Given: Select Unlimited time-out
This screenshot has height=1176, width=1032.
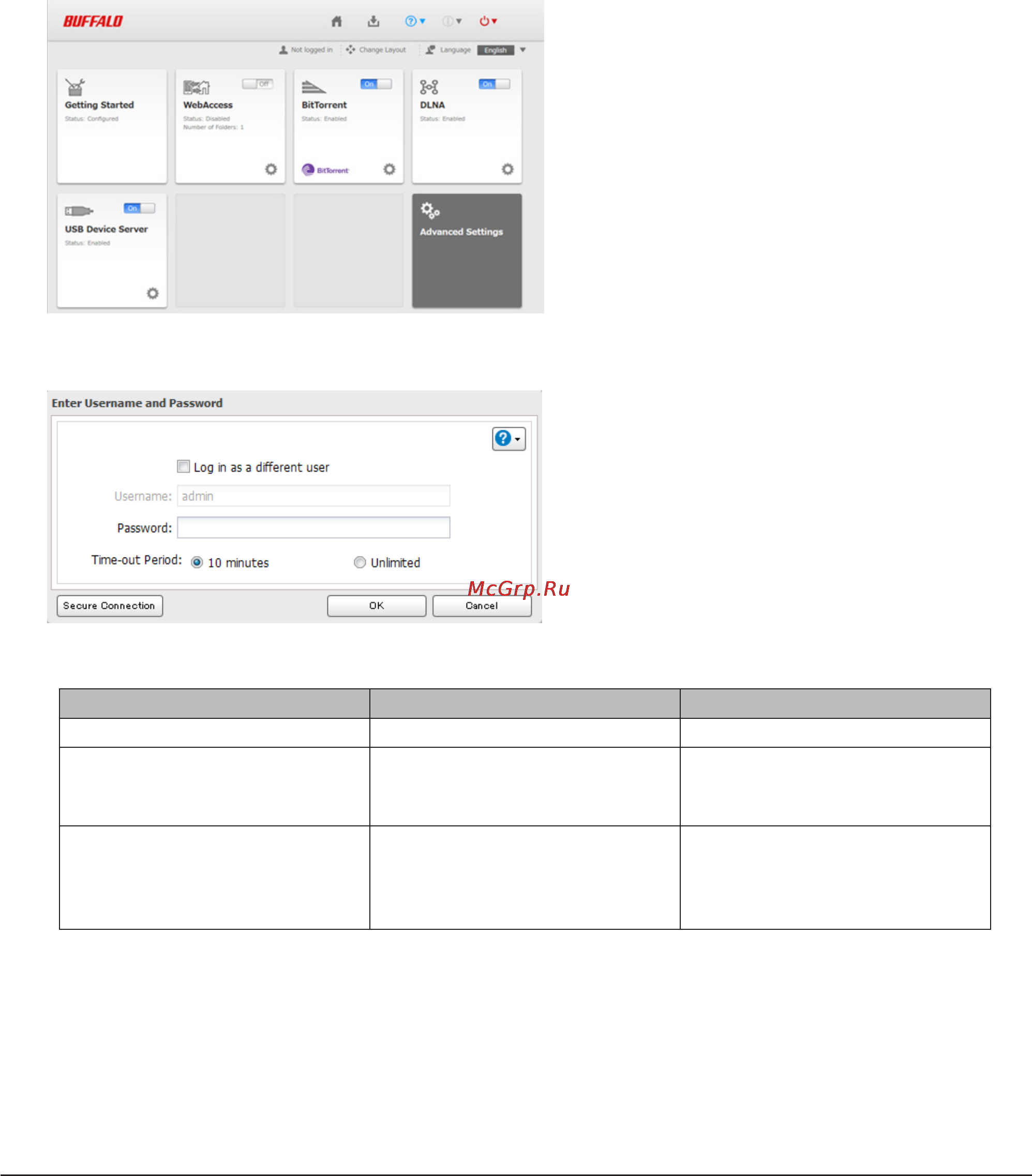Looking at the screenshot, I should (360, 563).
